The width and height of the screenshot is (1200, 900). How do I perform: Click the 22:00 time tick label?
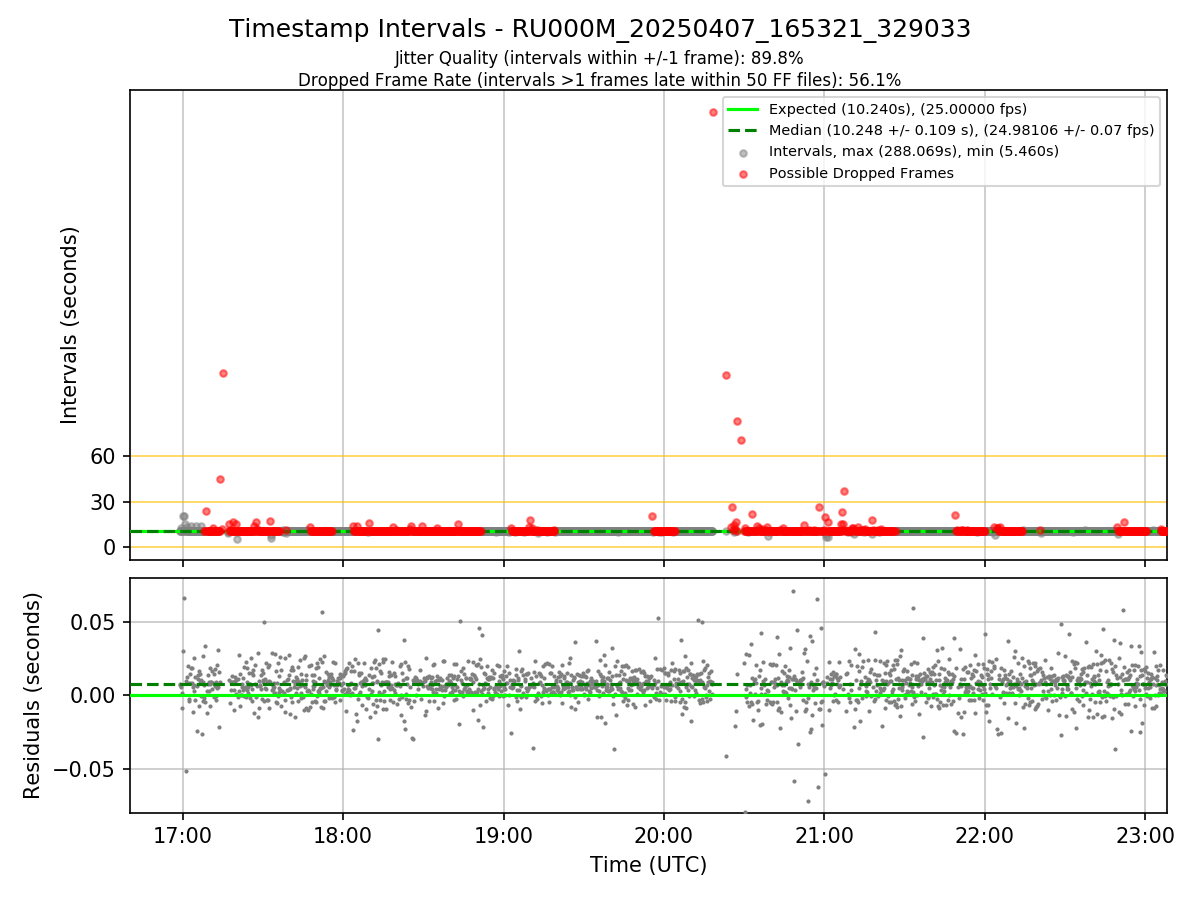pos(985,836)
